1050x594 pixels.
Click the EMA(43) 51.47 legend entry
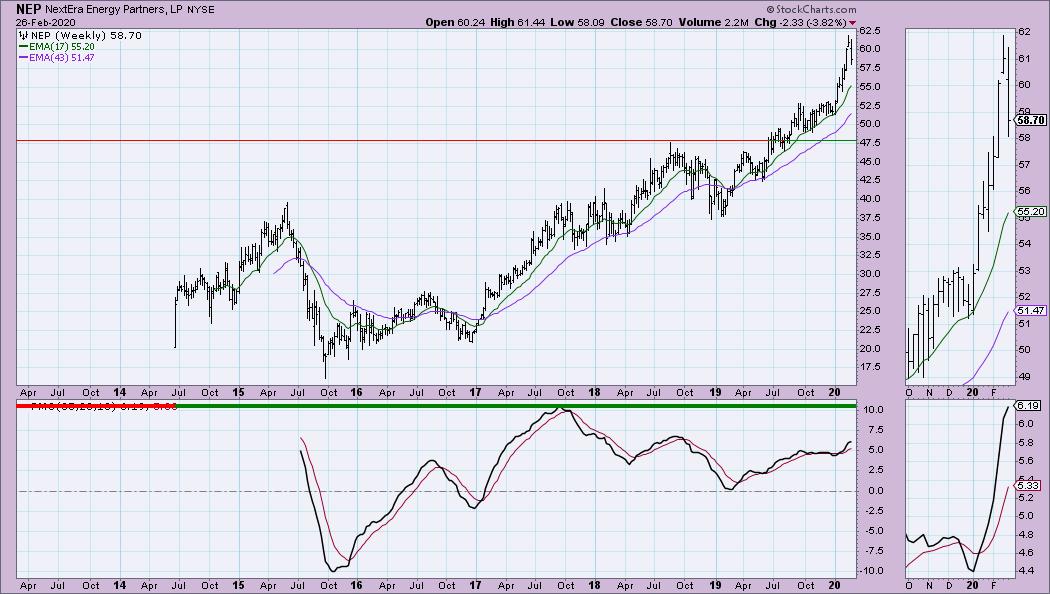pos(57,58)
